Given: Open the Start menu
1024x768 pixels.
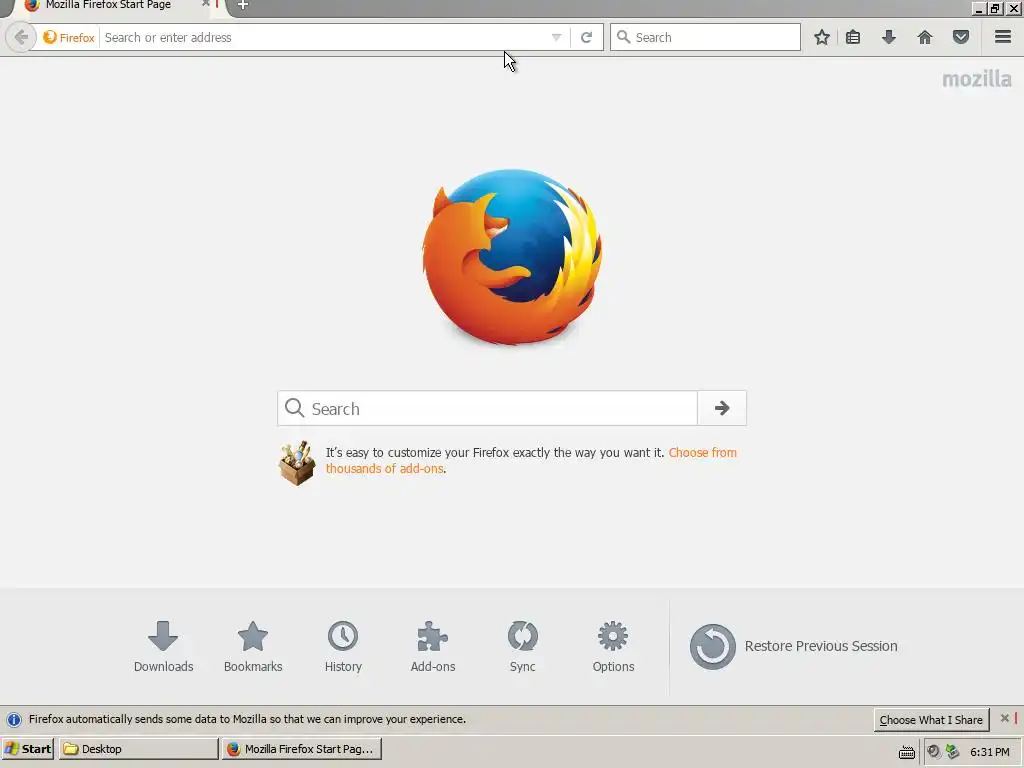Looking at the screenshot, I should 27,749.
